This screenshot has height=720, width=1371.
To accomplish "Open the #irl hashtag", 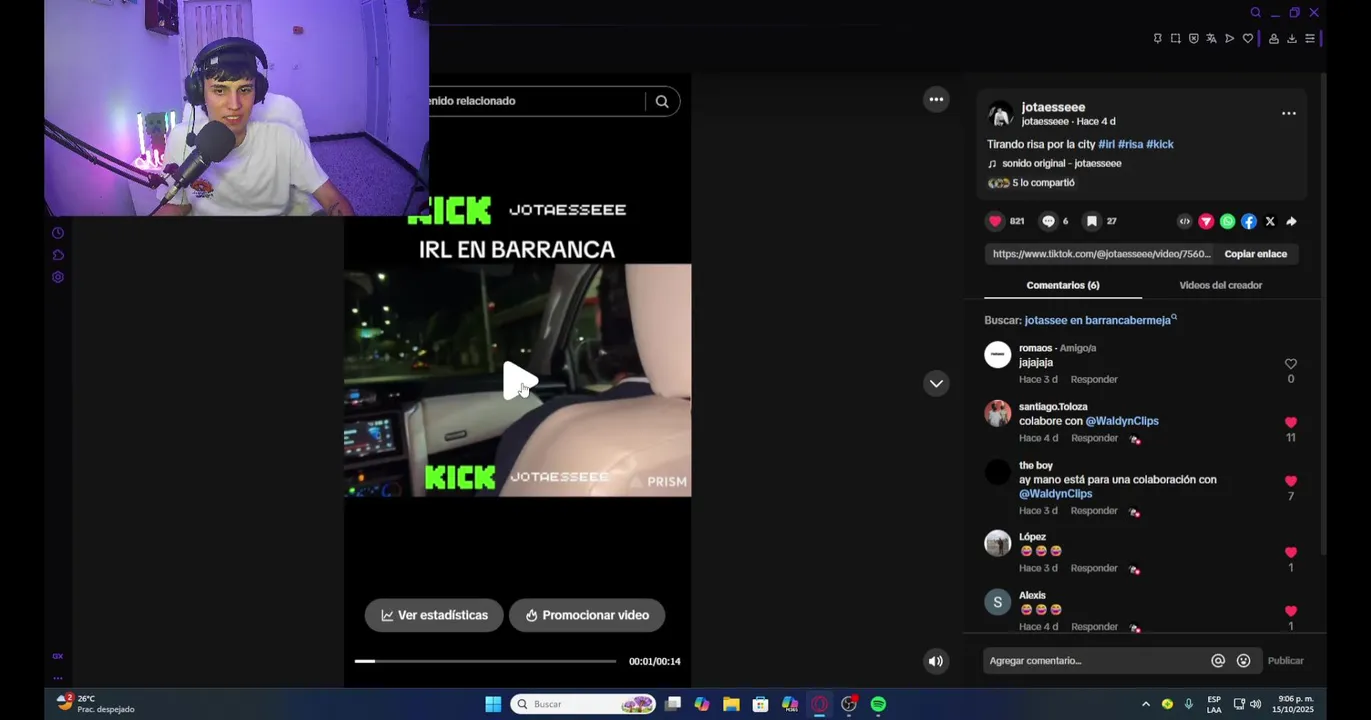I will pos(1106,144).
